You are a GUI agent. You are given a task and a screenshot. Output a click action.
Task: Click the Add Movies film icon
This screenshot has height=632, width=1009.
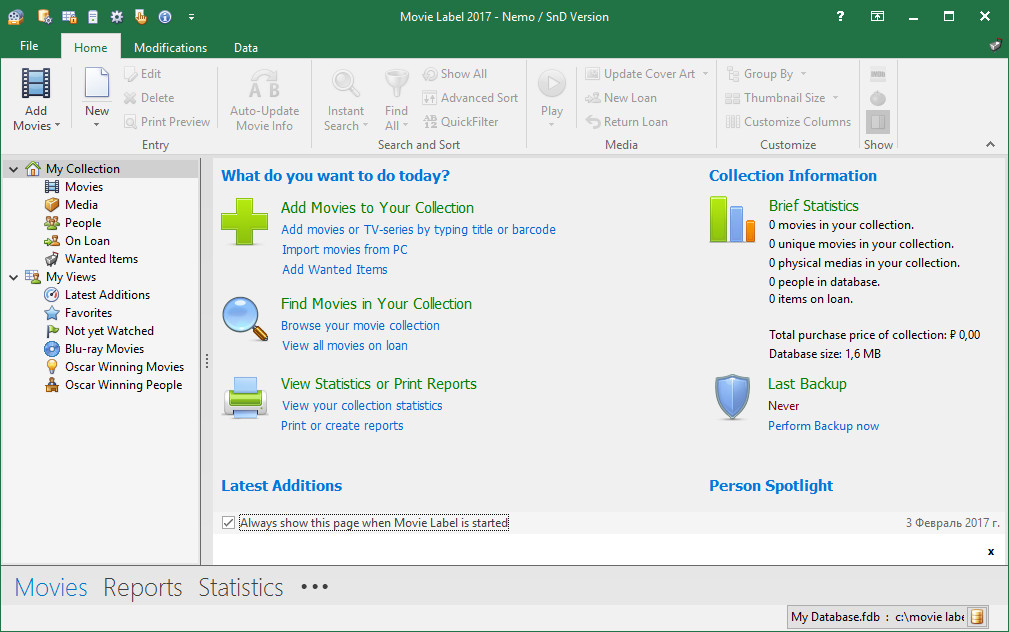36,84
